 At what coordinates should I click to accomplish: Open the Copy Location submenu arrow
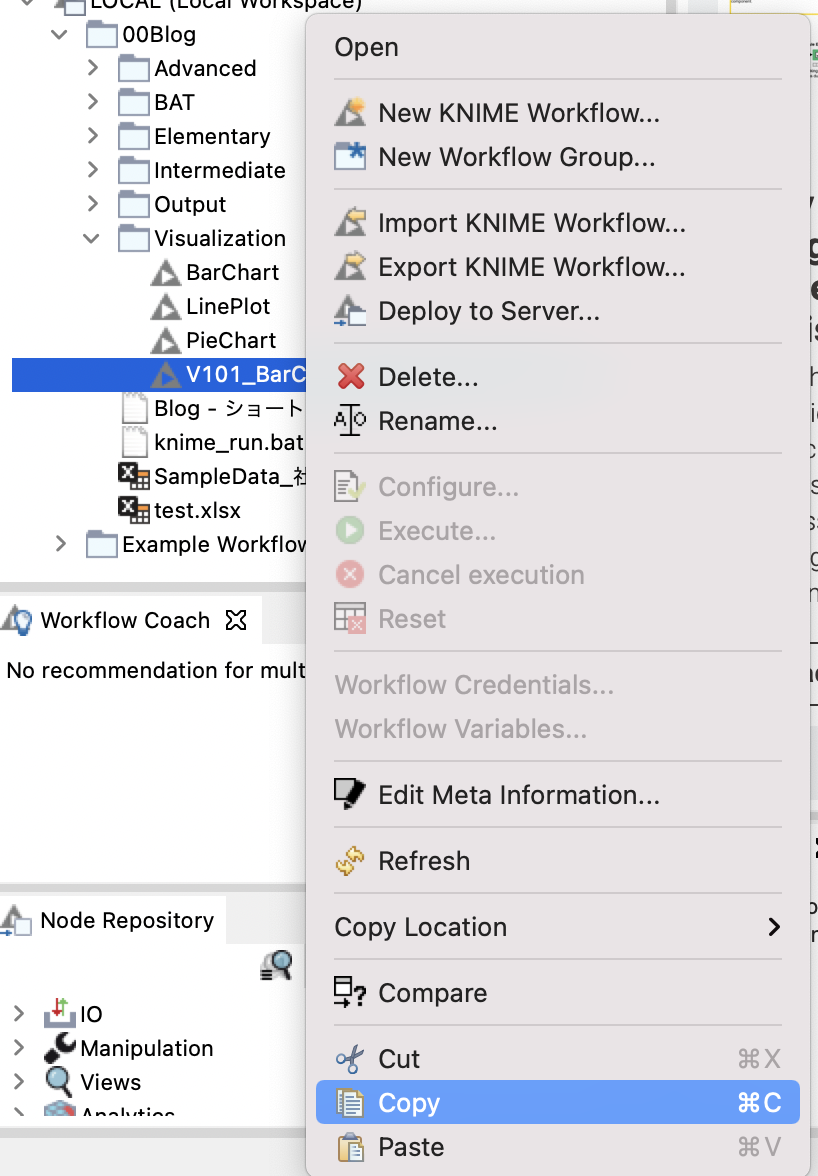click(x=774, y=927)
